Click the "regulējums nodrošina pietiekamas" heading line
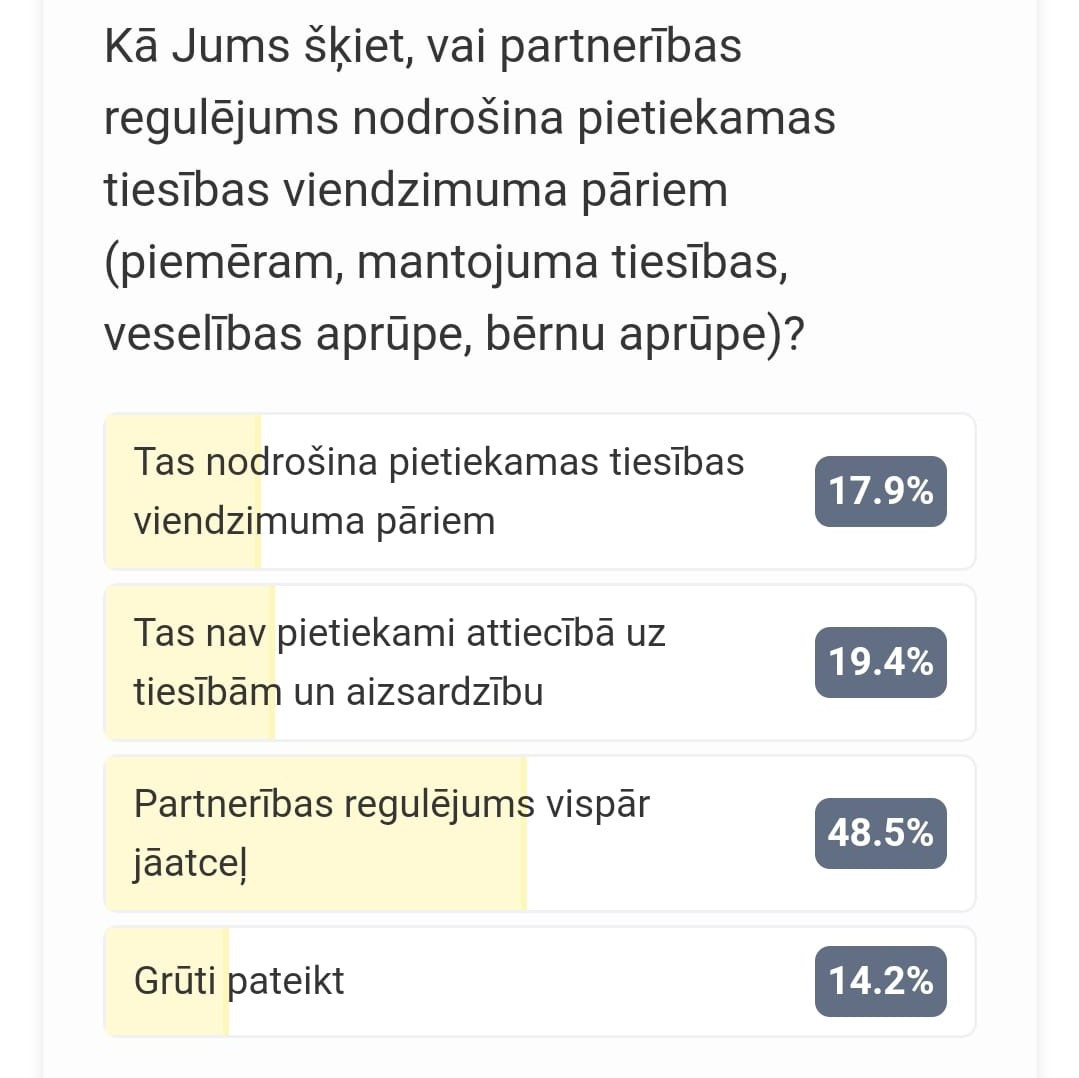 [470, 118]
